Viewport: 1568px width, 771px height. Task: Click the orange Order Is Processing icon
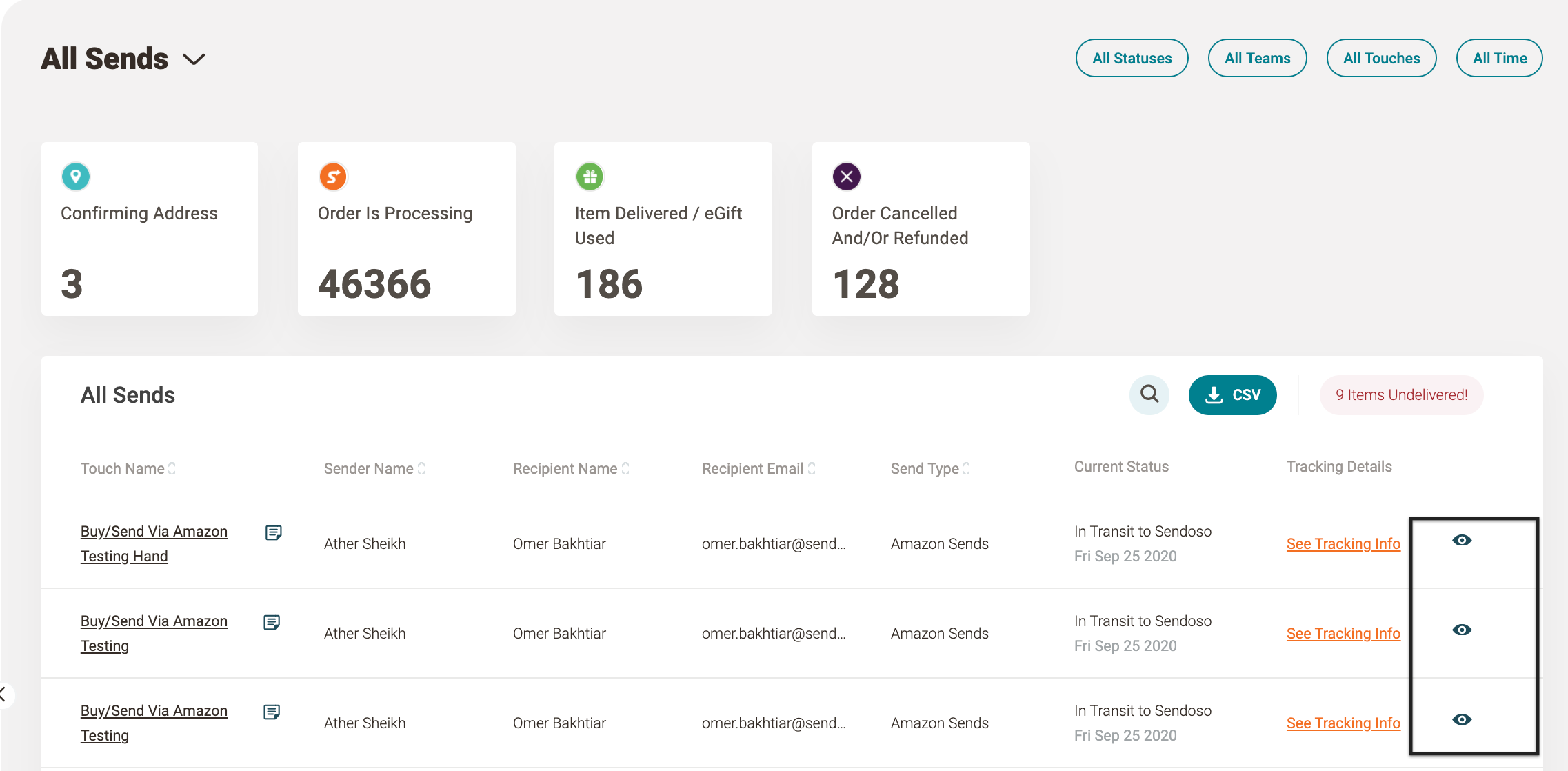point(333,177)
